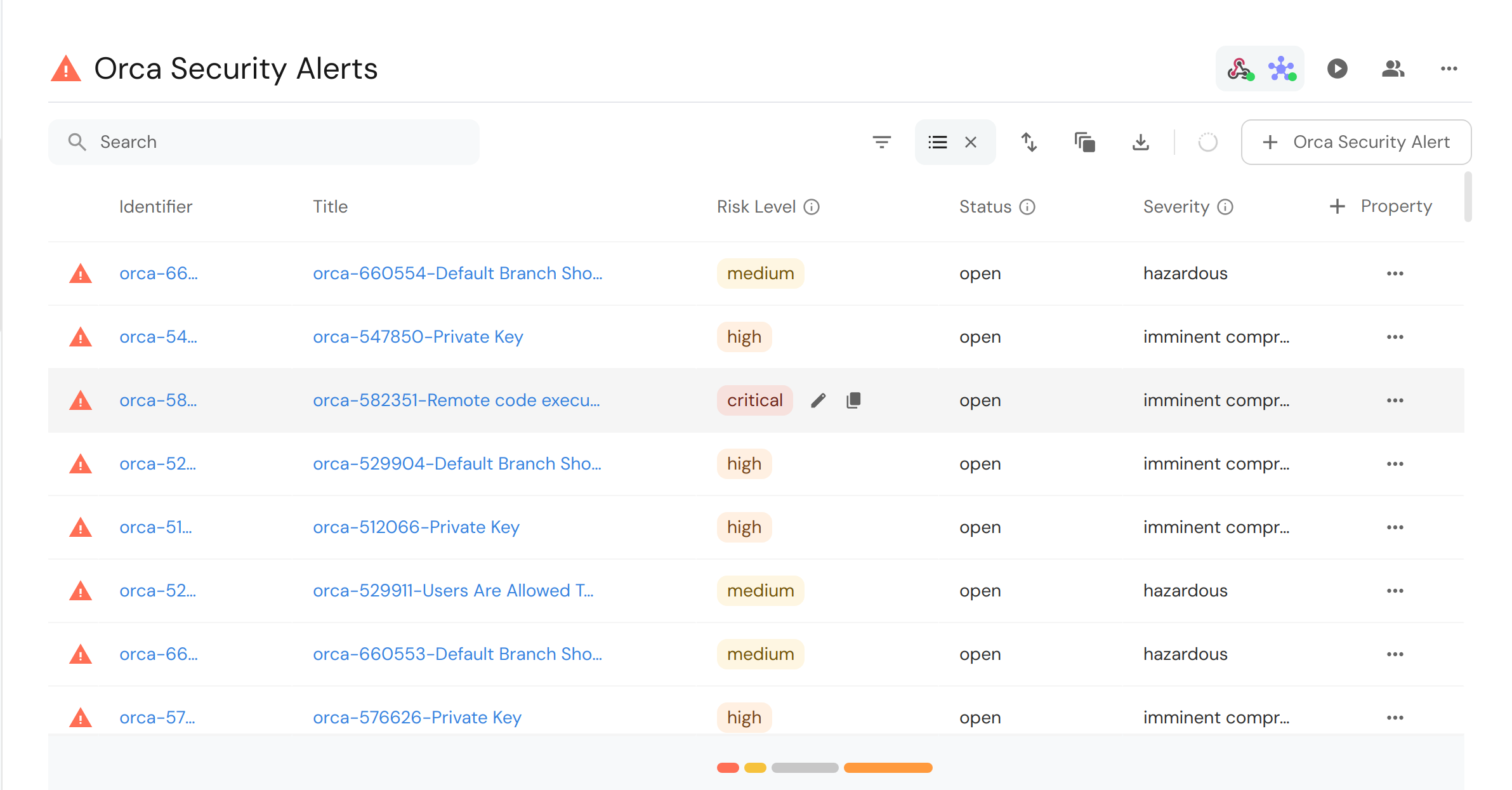Image resolution: width=1512 pixels, height=790 pixels.
Task: Click the webhook integration icon
Action: click(1240, 69)
